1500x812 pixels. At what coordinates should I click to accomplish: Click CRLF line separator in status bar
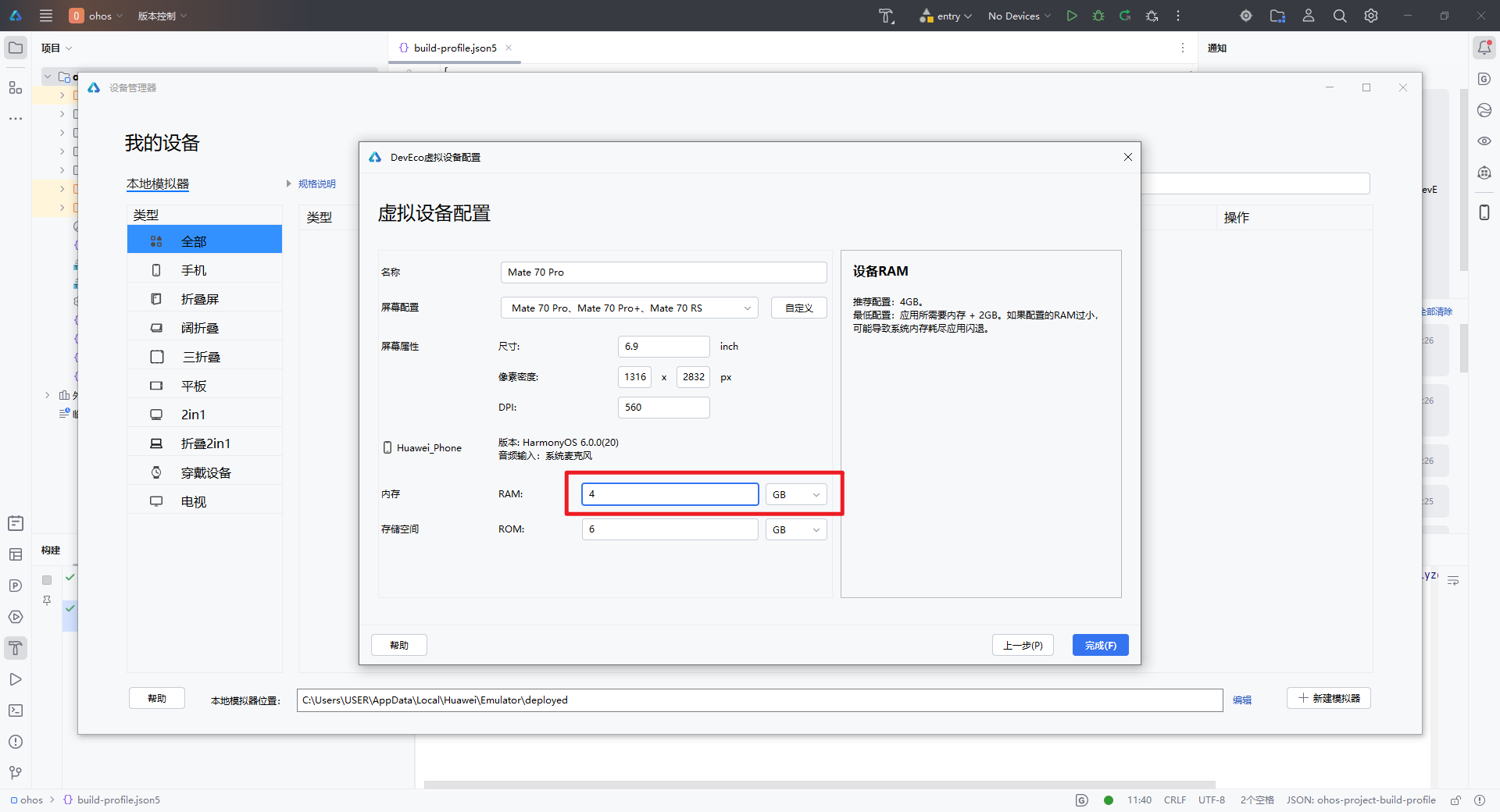coord(1175,800)
